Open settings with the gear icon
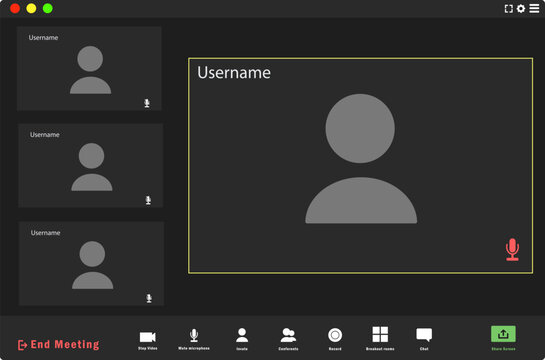Screen dimensions: 545x360 point(521,9)
